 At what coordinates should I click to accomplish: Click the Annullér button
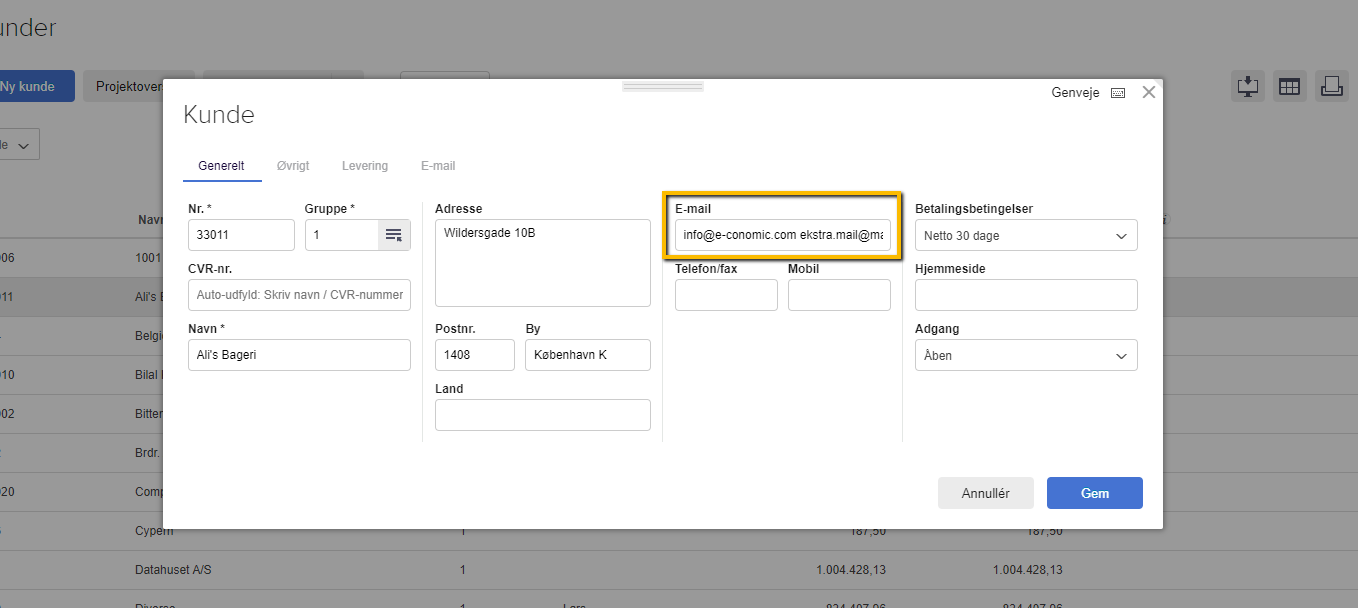point(985,493)
